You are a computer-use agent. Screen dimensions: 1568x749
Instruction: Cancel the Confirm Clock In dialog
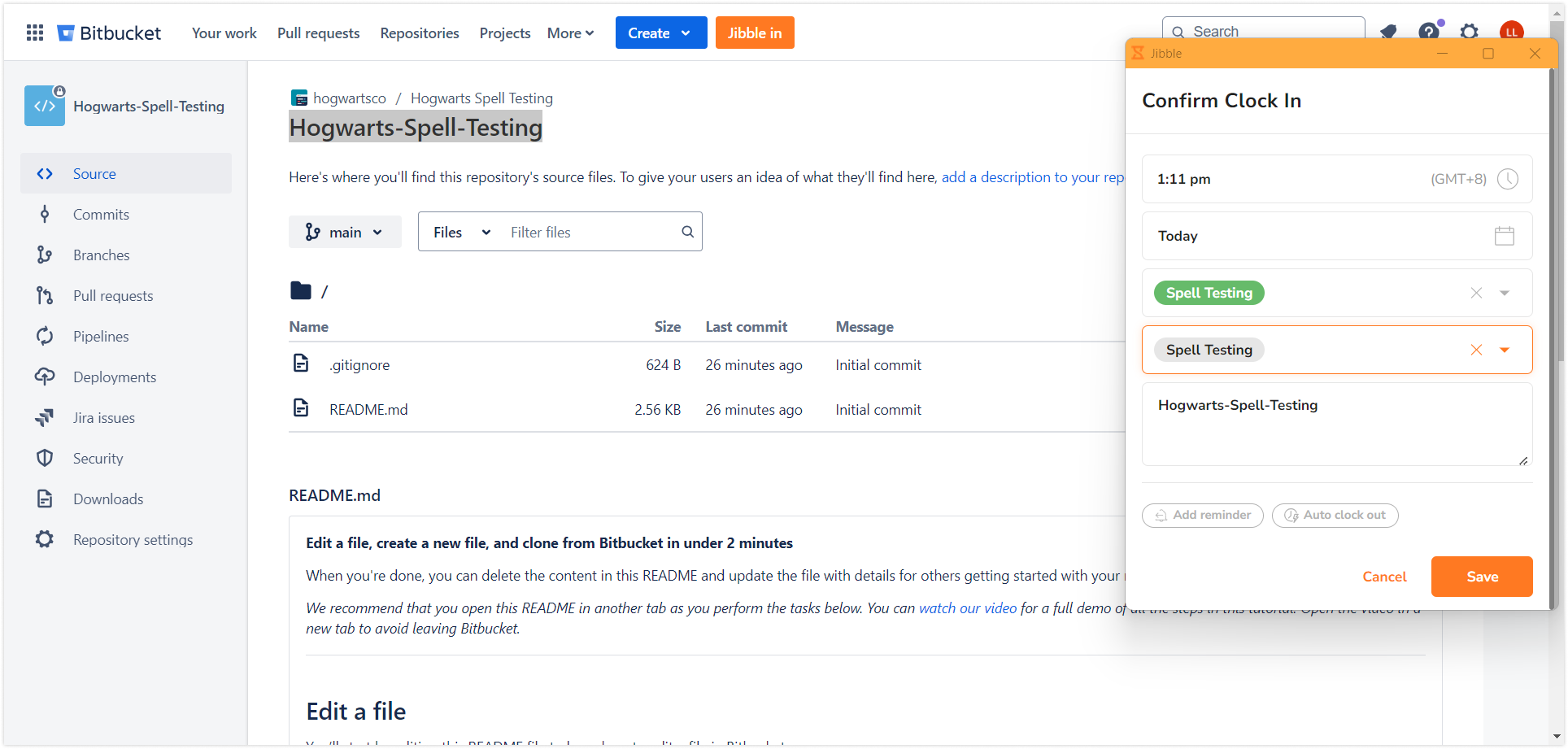pyautogui.click(x=1384, y=577)
